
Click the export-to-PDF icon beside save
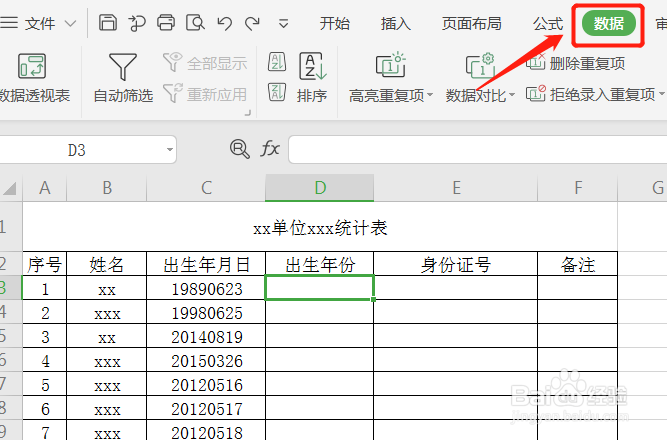pyautogui.click(x=137, y=23)
